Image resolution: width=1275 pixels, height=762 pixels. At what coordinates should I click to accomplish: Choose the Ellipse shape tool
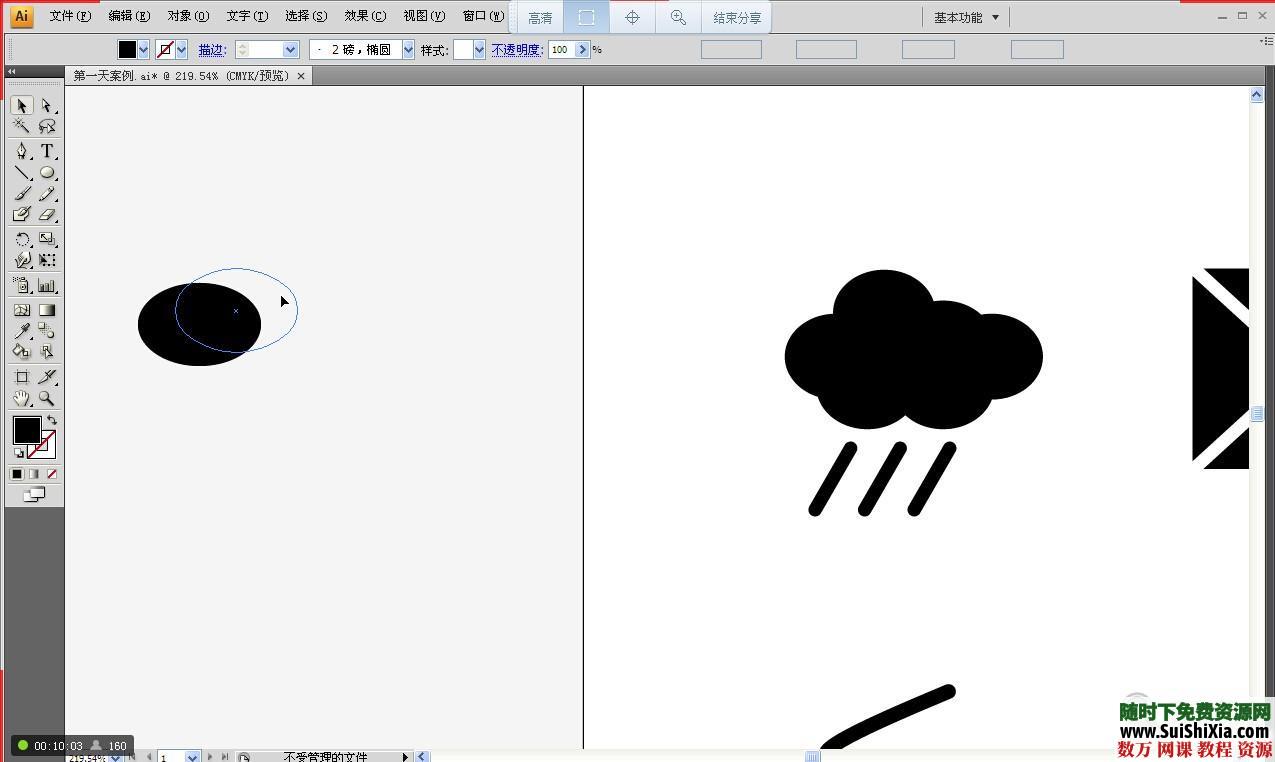tap(46, 172)
